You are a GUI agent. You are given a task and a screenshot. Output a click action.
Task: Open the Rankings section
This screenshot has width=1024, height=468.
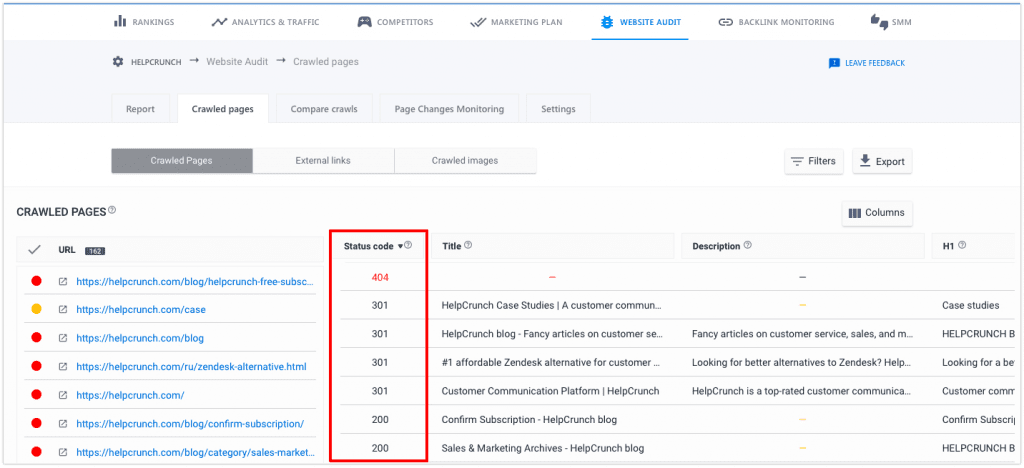144,22
